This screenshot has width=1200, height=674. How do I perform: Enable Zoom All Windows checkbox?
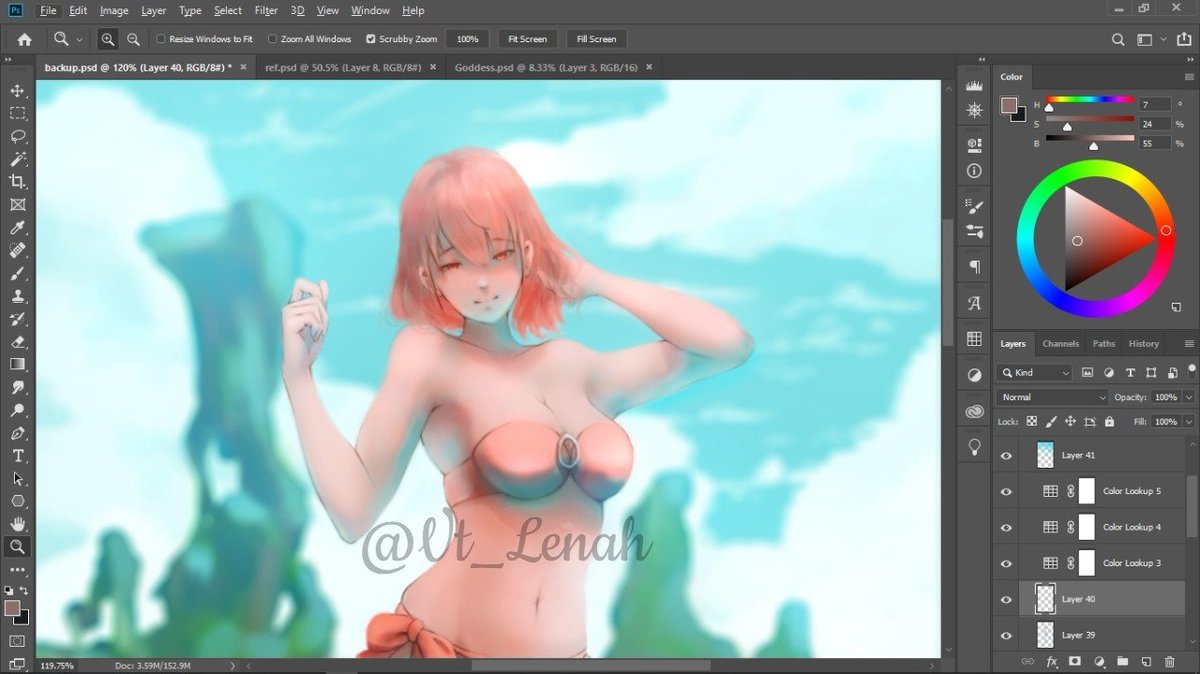(272, 39)
